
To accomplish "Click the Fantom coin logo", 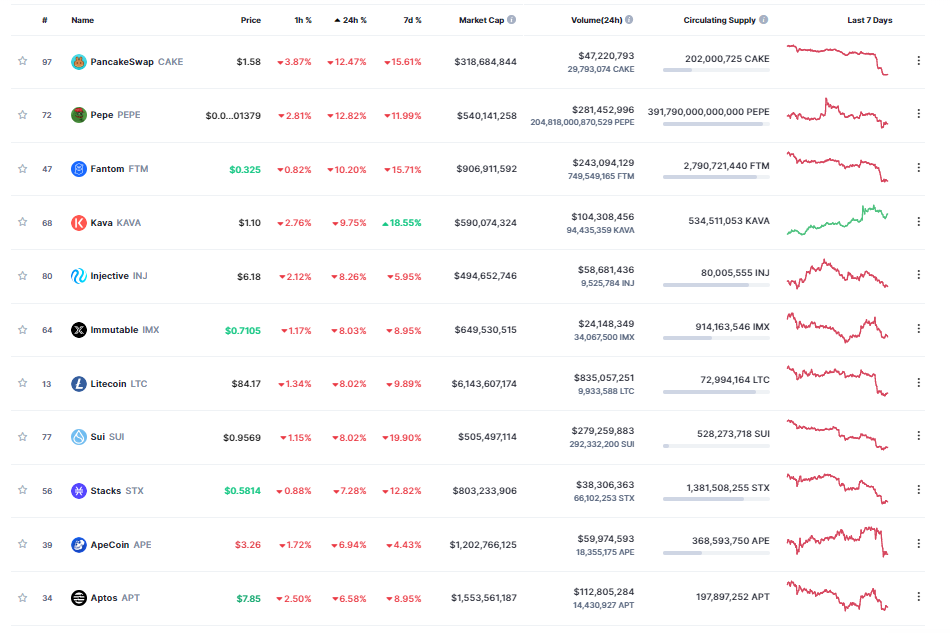I will 79,169.
